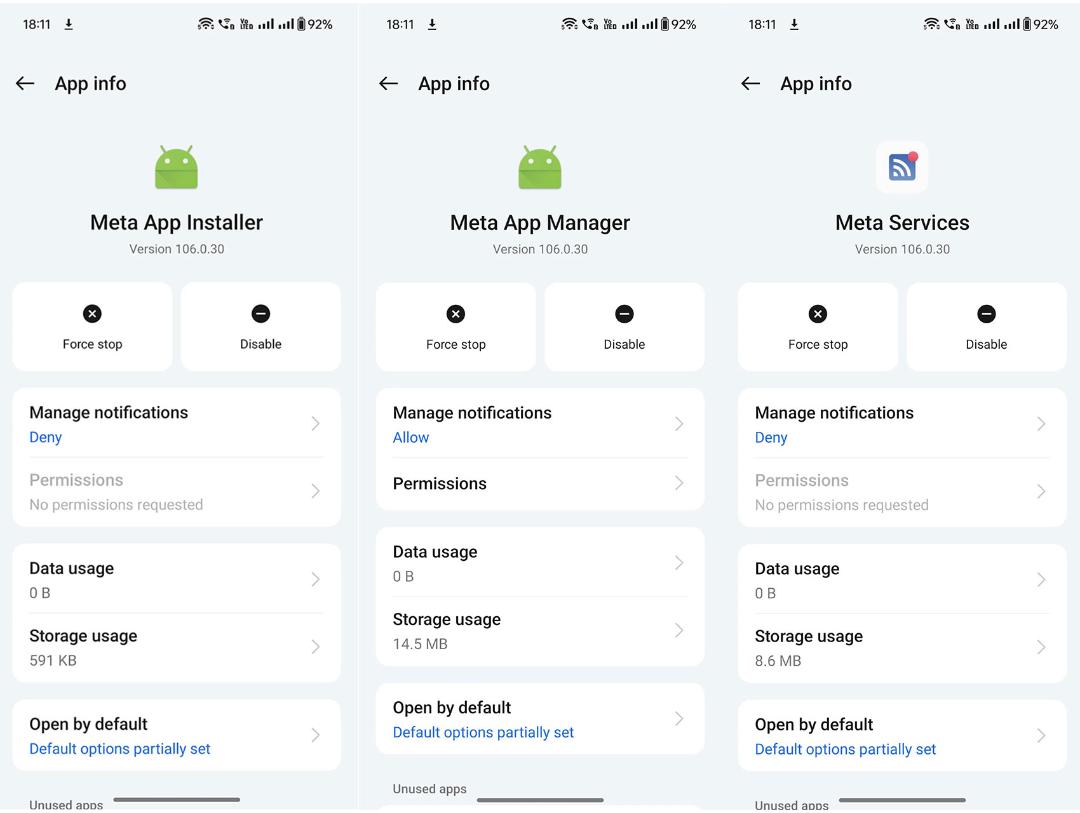Open Permissions for Meta App Manager
Image resolution: width=1080 pixels, height=813 pixels.
click(x=540, y=484)
